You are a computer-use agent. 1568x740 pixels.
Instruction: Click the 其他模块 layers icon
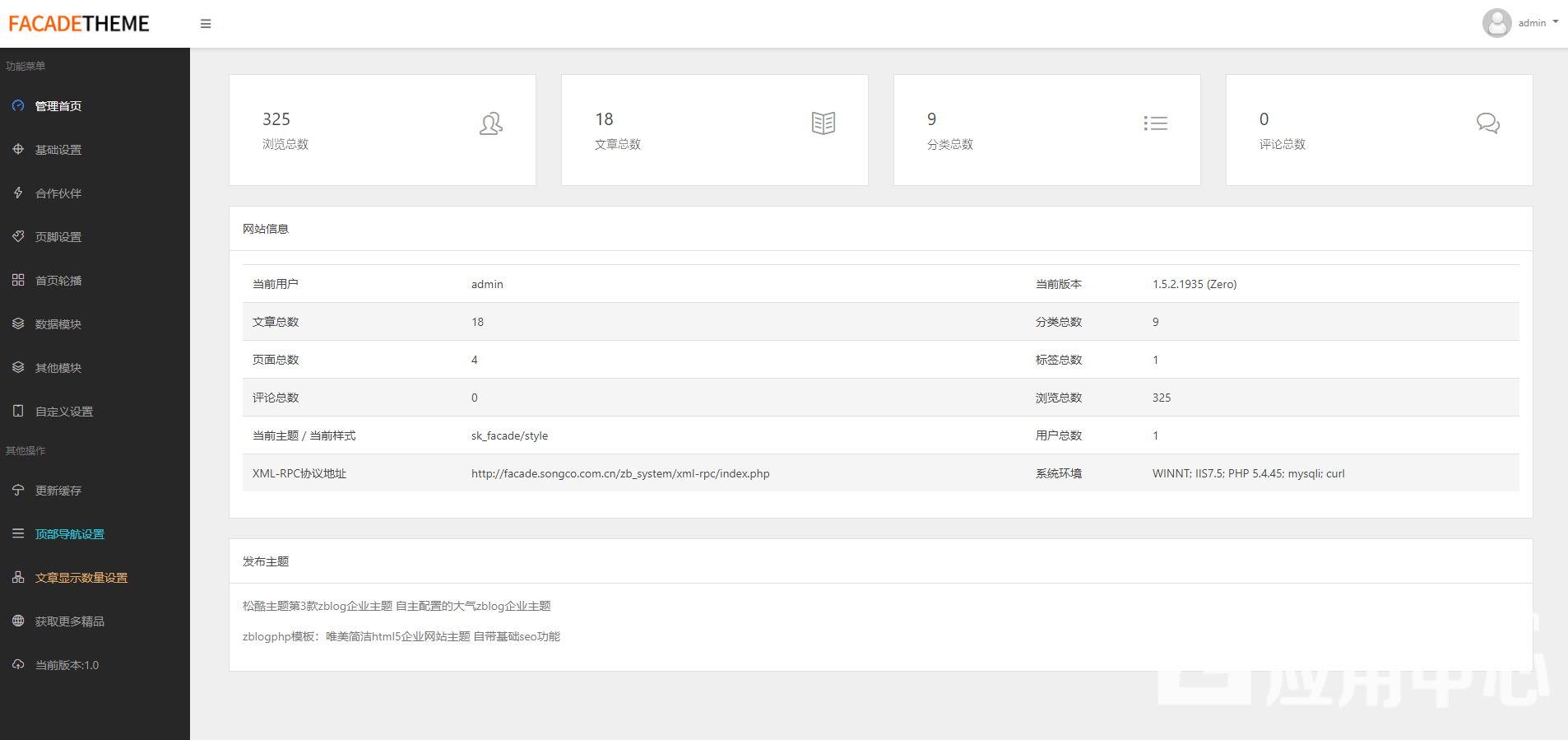(x=18, y=367)
